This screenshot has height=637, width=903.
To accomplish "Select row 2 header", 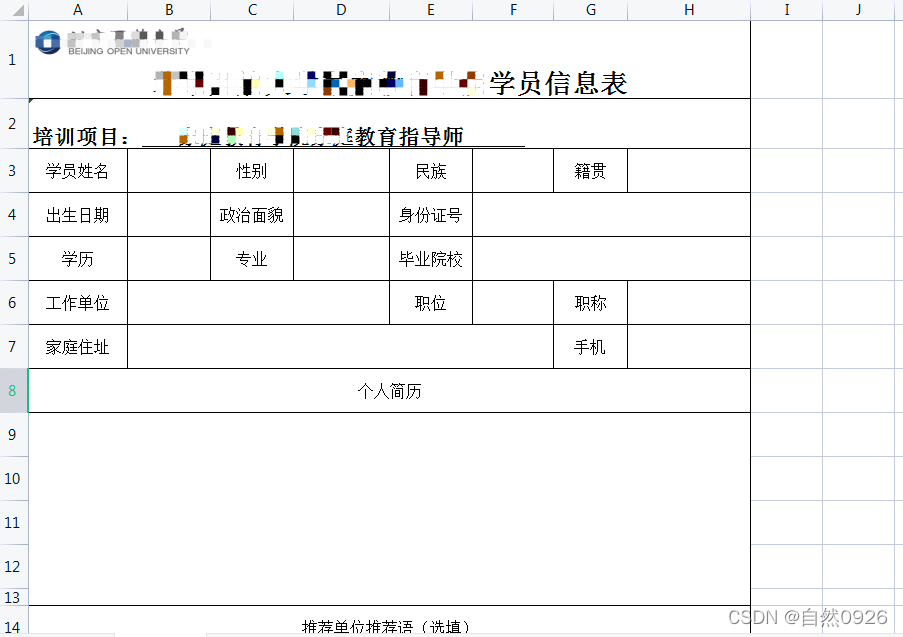I will pyautogui.click(x=14, y=123).
